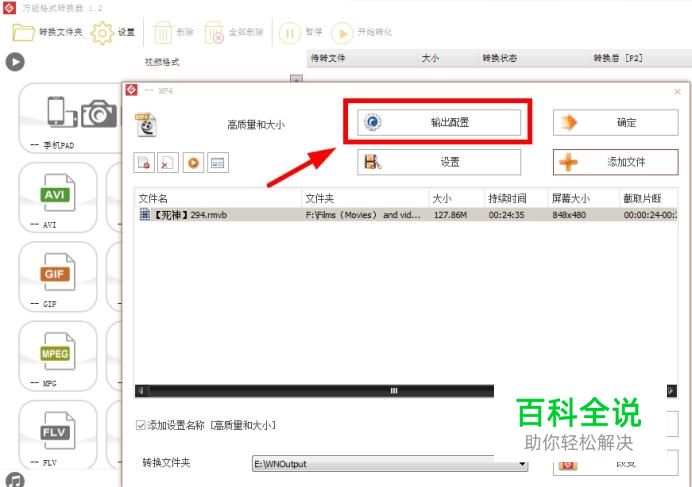
Task: Click the 添加文件 add file button
Action: 615,162
